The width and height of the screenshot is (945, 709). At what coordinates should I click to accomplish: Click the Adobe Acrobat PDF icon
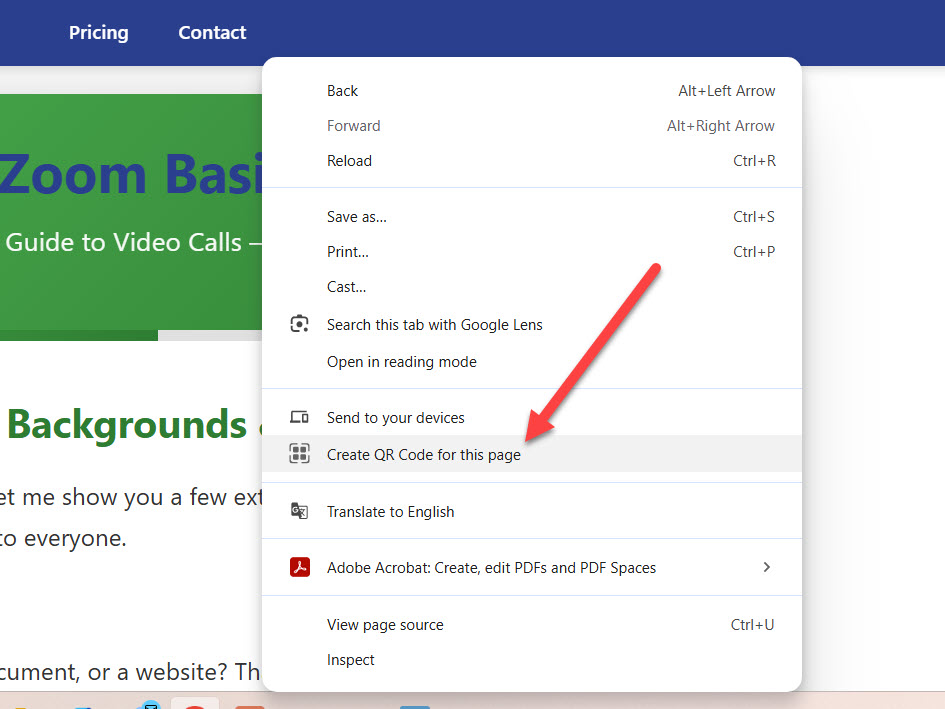299,567
